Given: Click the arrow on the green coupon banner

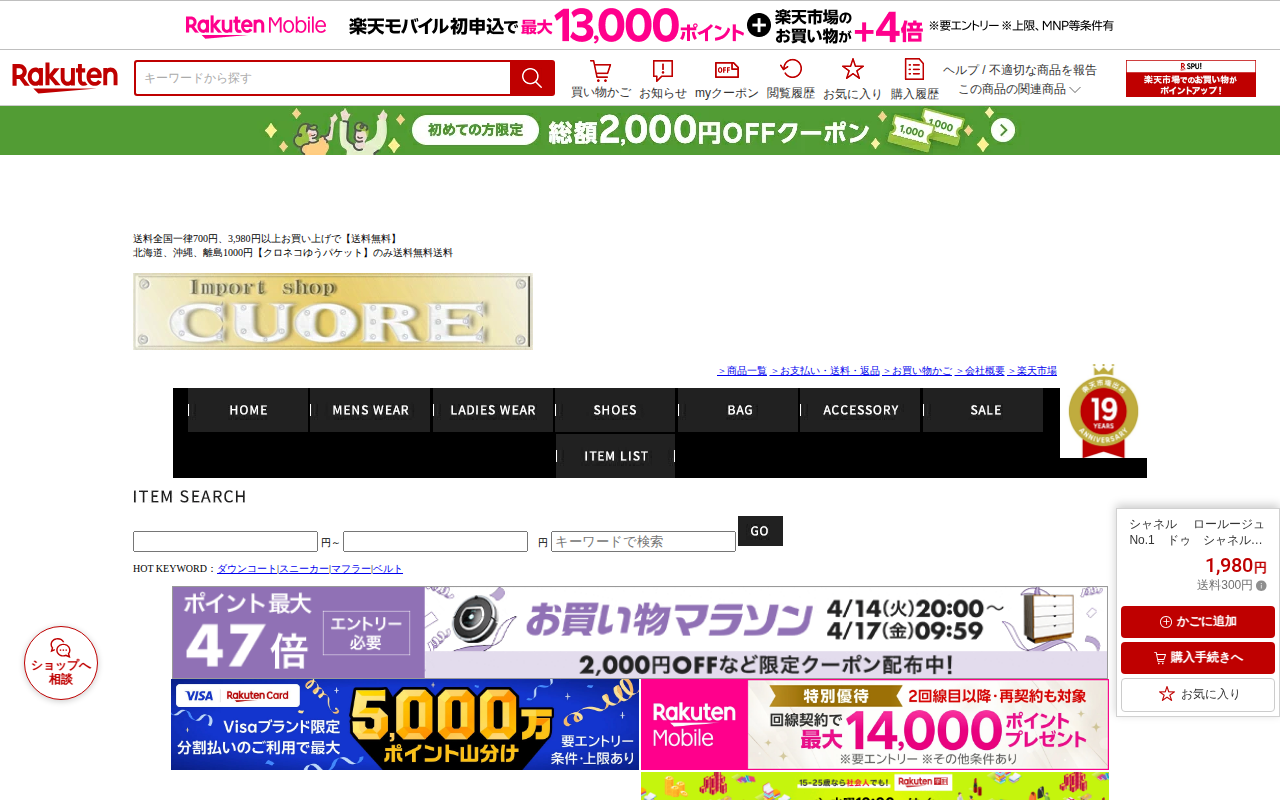Looking at the screenshot, I should [1003, 131].
